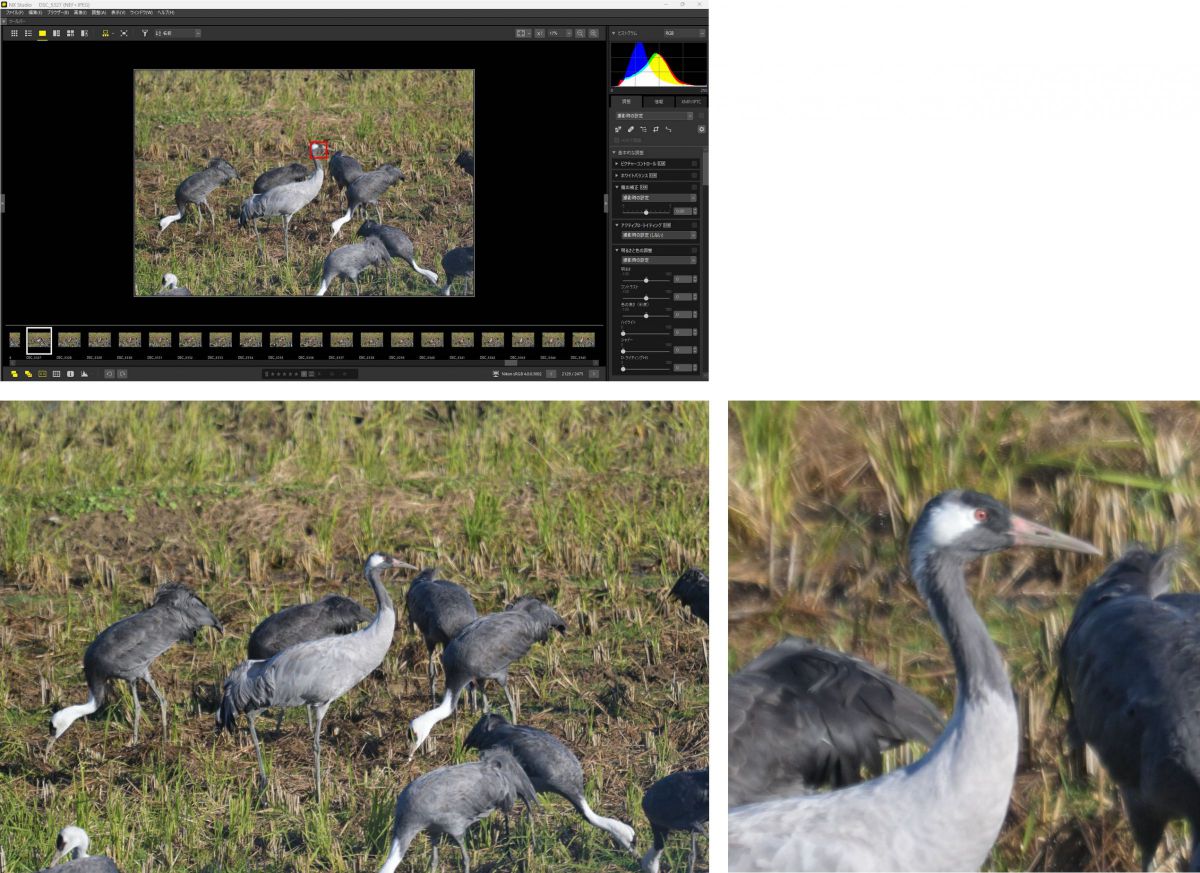This screenshot has height=873, width=1200.
Task: Select the third filmstrip thumbnail
Action: click(x=69, y=340)
